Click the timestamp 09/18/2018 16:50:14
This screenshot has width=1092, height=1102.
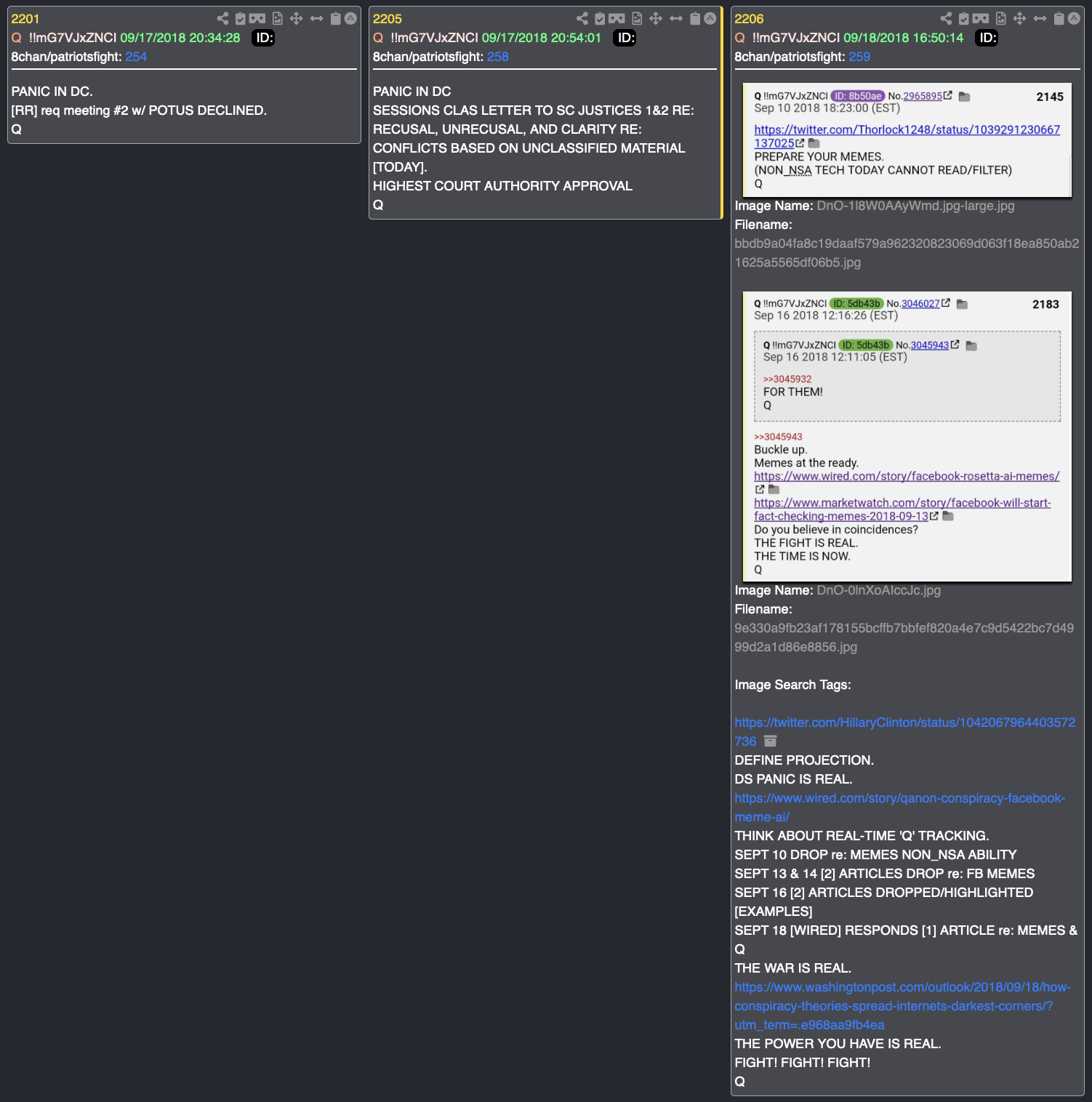click(904, 38)
